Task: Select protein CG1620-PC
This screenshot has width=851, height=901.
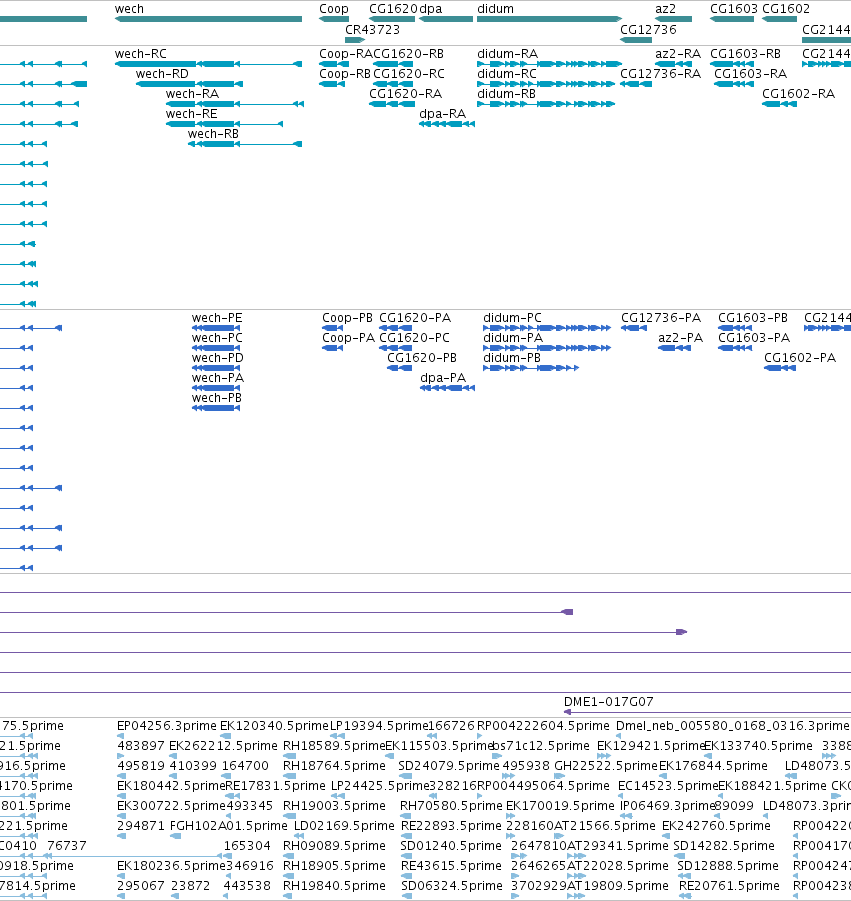Action: 414,338
